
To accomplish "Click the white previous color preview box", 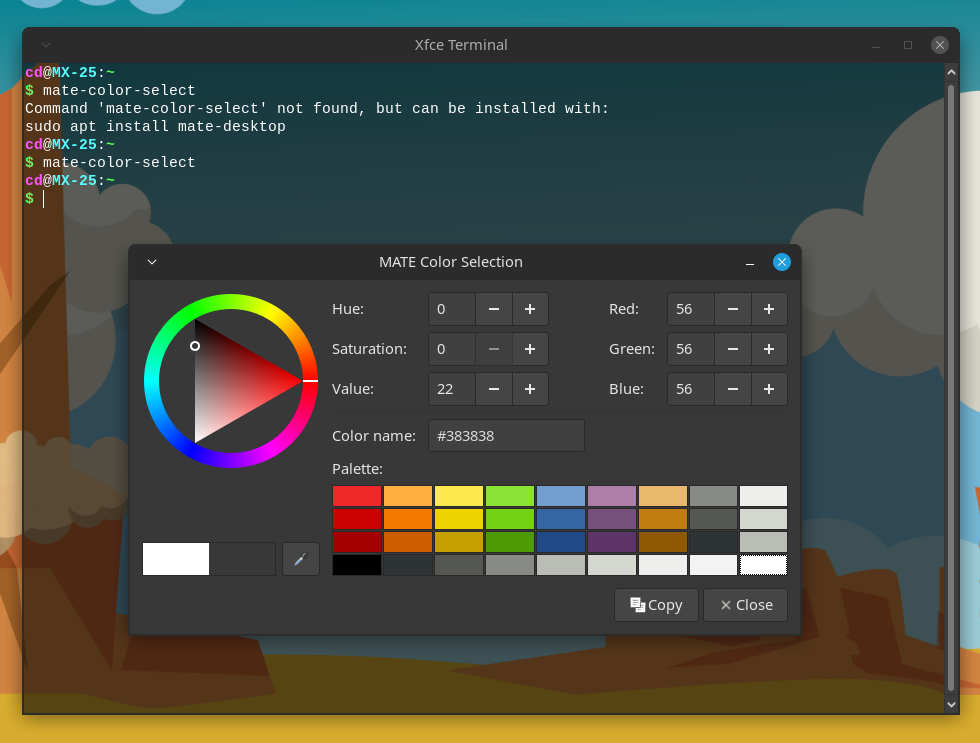I will 176,559.
